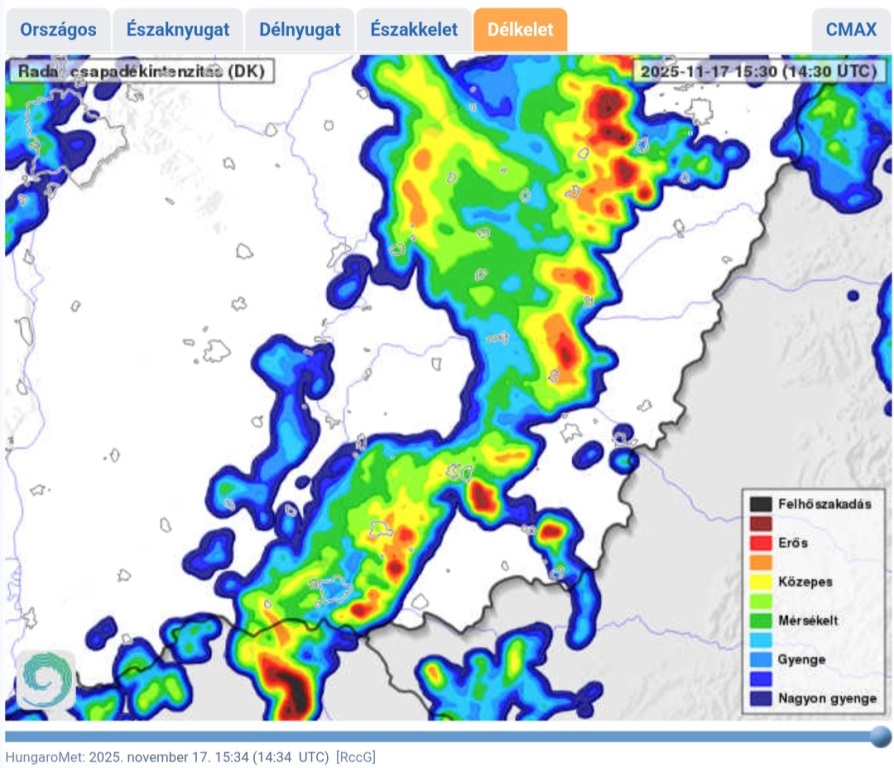Click the orange legend swatch below Erős

(x=762, y=562)
